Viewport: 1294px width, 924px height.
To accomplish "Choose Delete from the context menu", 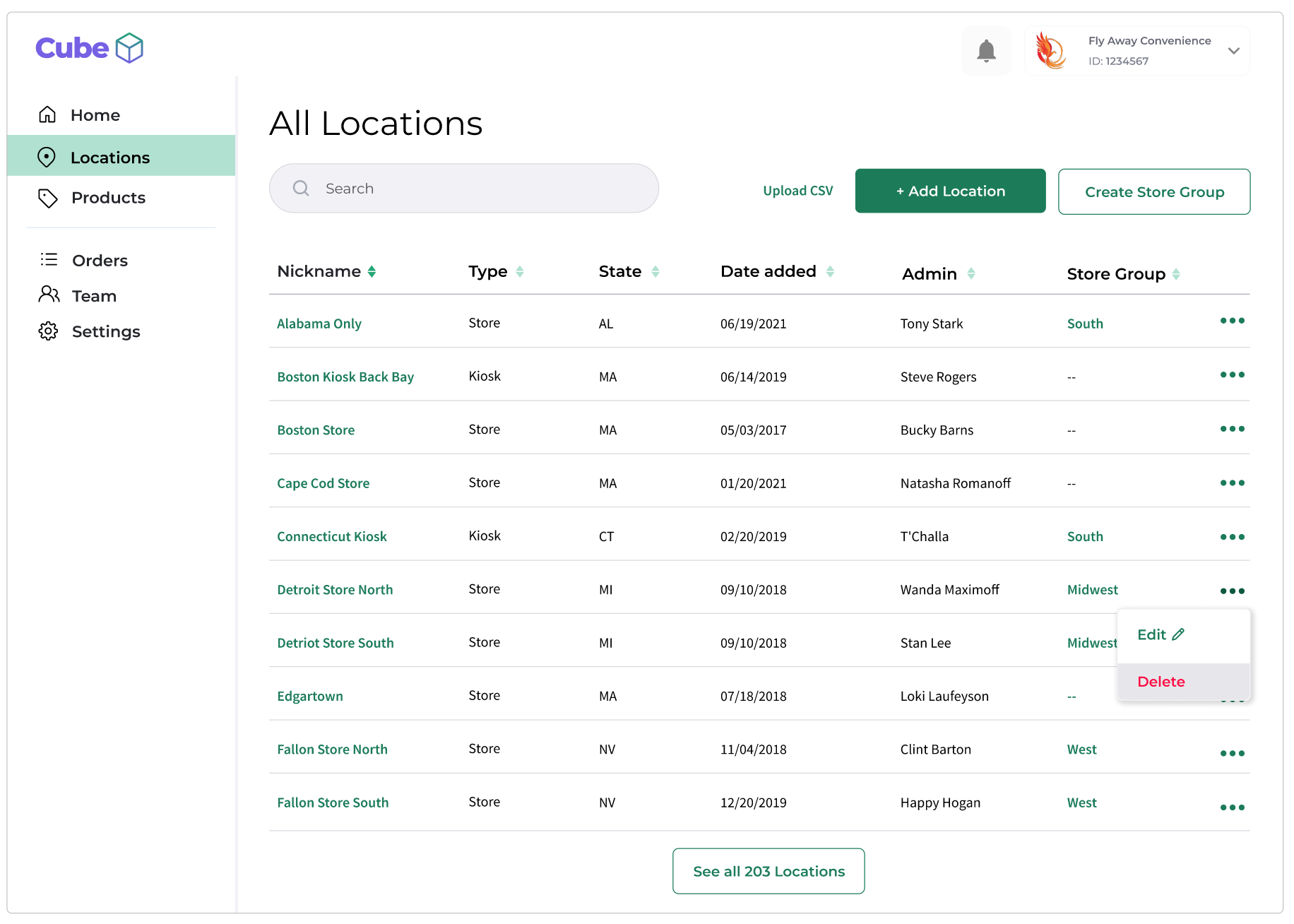I will pyautogui.click(x=1161, y=681).
